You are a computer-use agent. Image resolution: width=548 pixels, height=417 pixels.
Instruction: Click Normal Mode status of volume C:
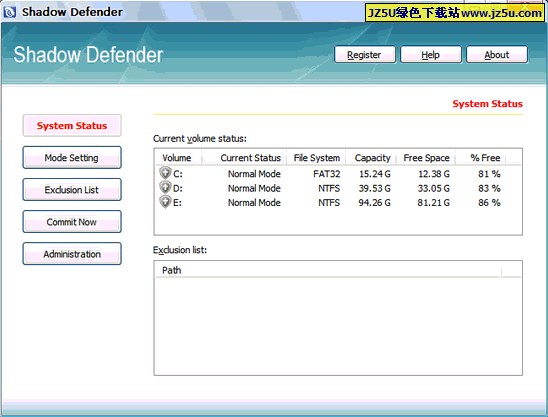254,174
